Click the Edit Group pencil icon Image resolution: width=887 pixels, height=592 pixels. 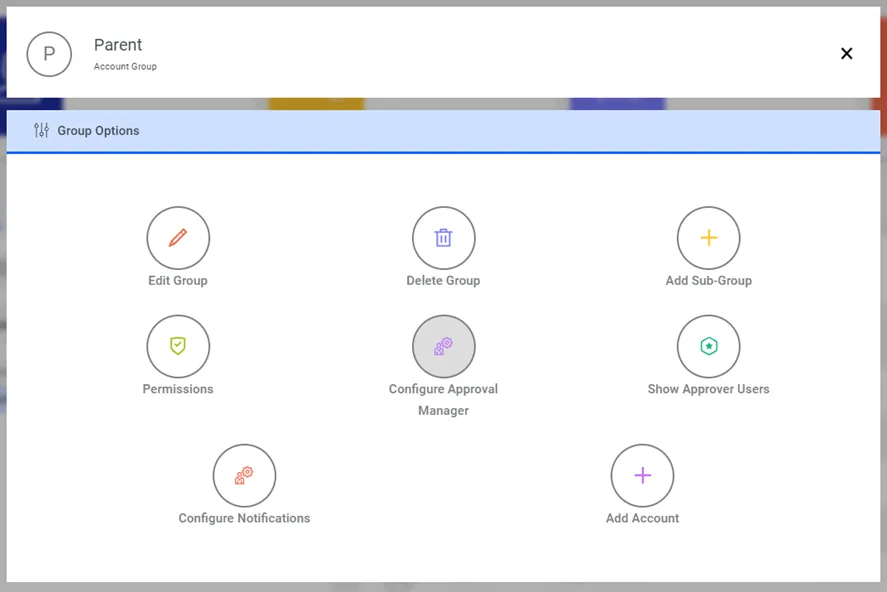tap(178, 238)
